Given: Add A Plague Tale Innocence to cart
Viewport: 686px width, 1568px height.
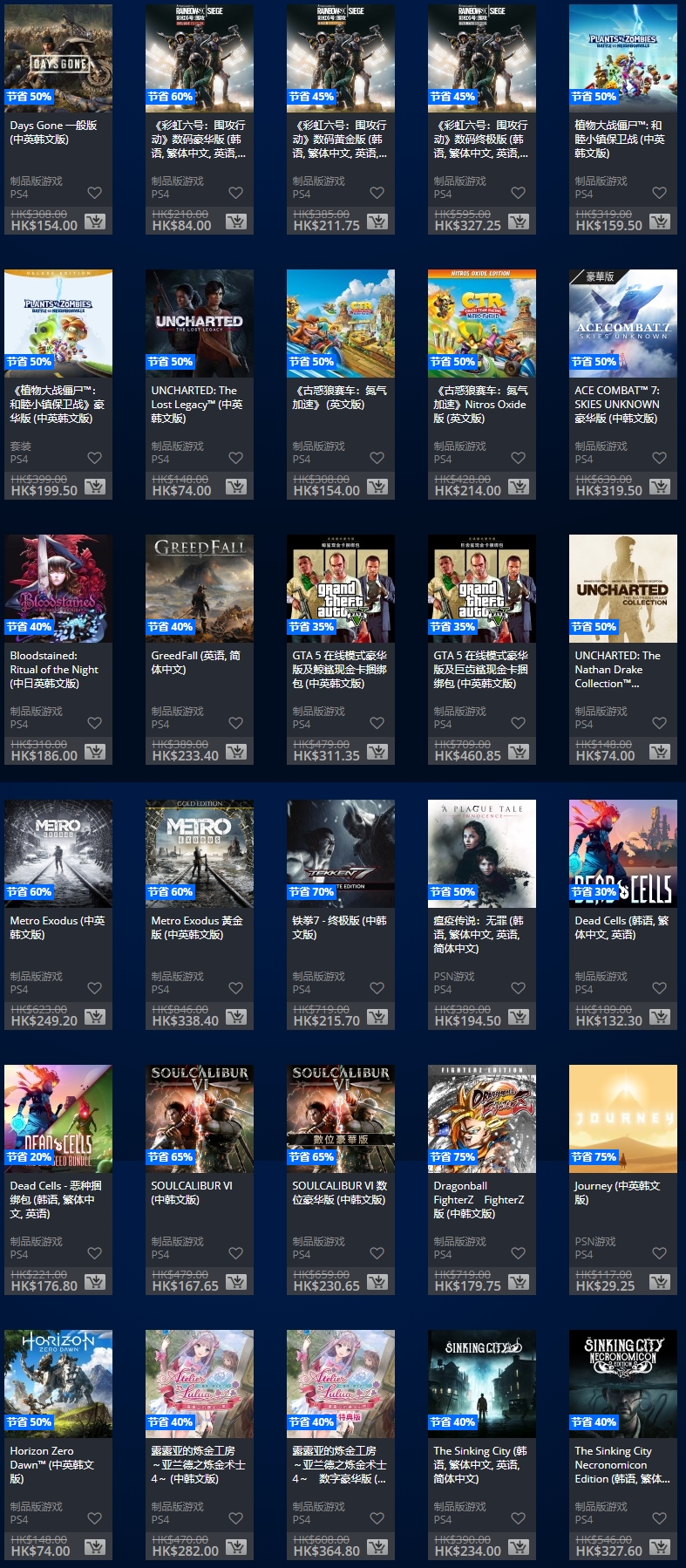Looking at the screenshot, I should 519,1017.
